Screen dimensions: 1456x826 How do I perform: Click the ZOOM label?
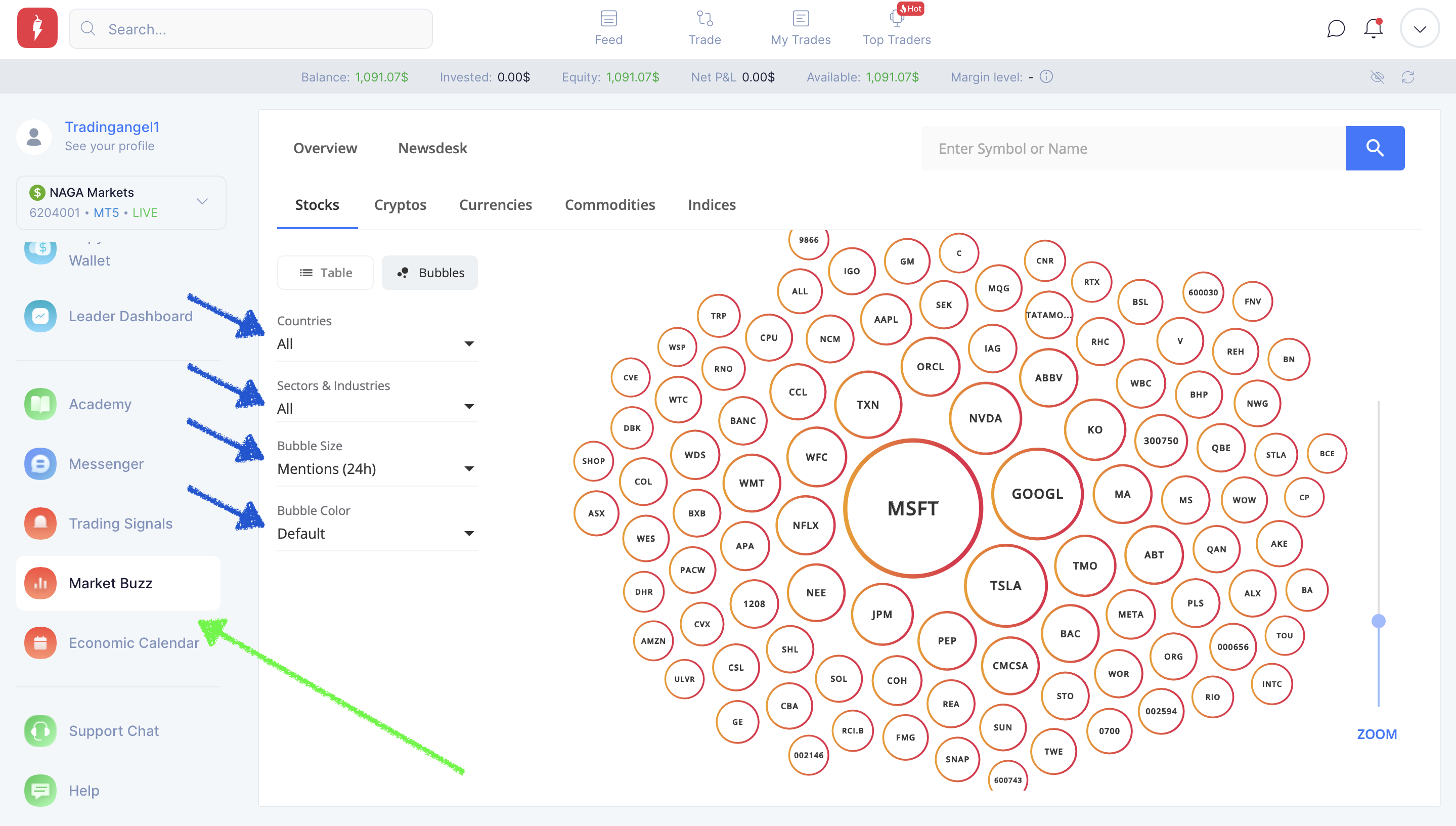point(1377,734)
